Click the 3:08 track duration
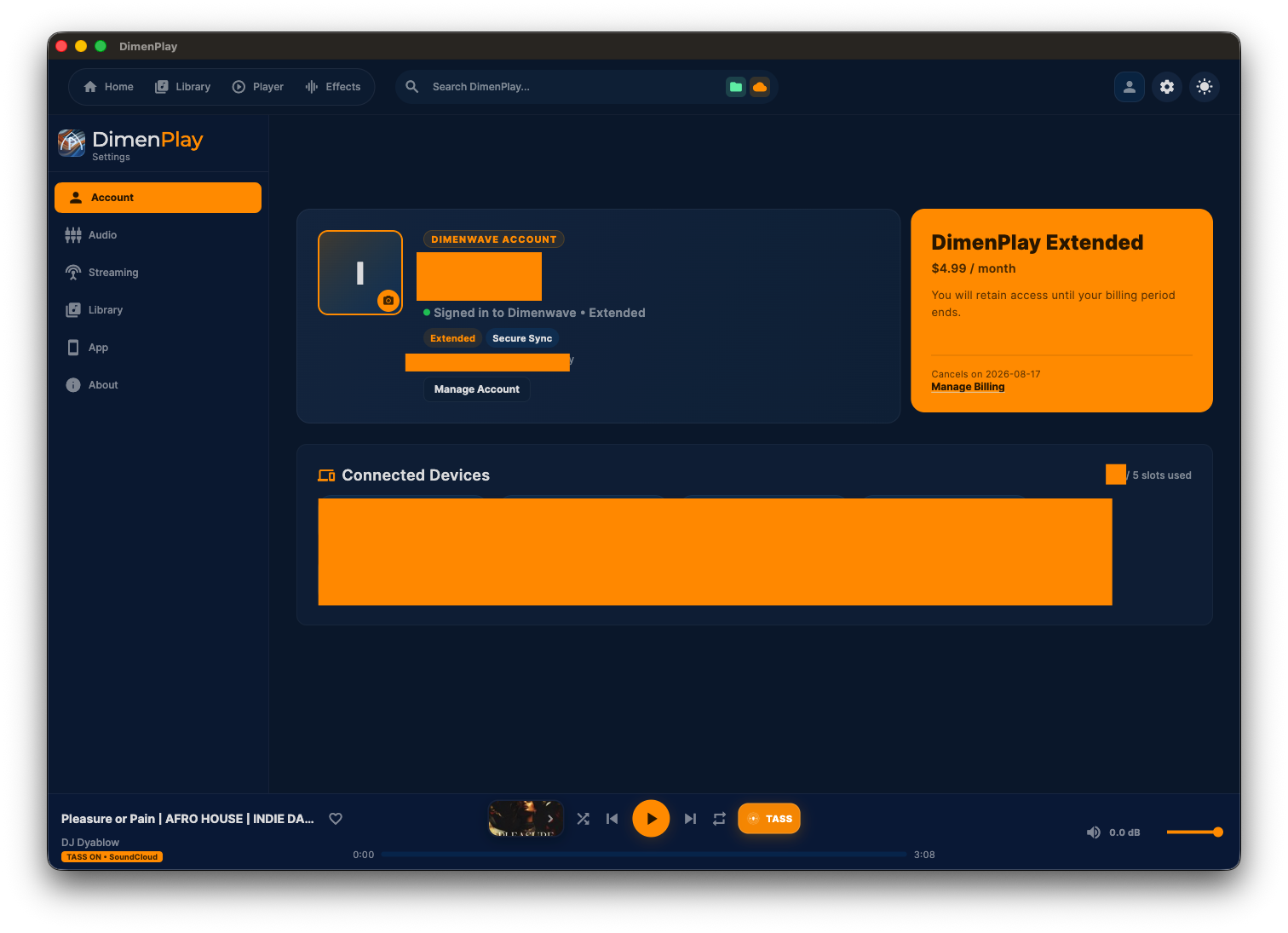Viewport: 1288px width, 933px height. (924, 855)
